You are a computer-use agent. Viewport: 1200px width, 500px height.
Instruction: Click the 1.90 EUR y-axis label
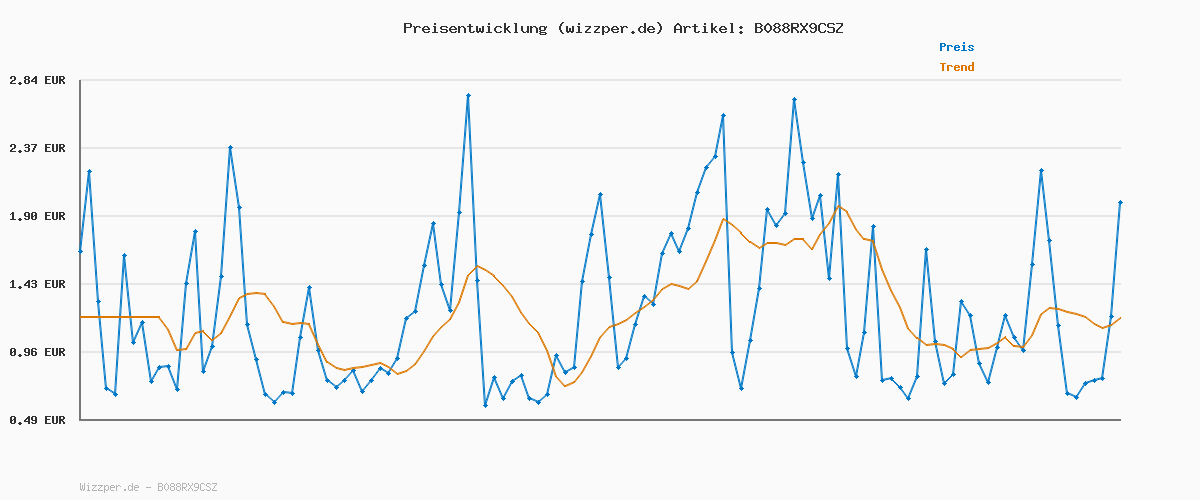coord(37,216)
